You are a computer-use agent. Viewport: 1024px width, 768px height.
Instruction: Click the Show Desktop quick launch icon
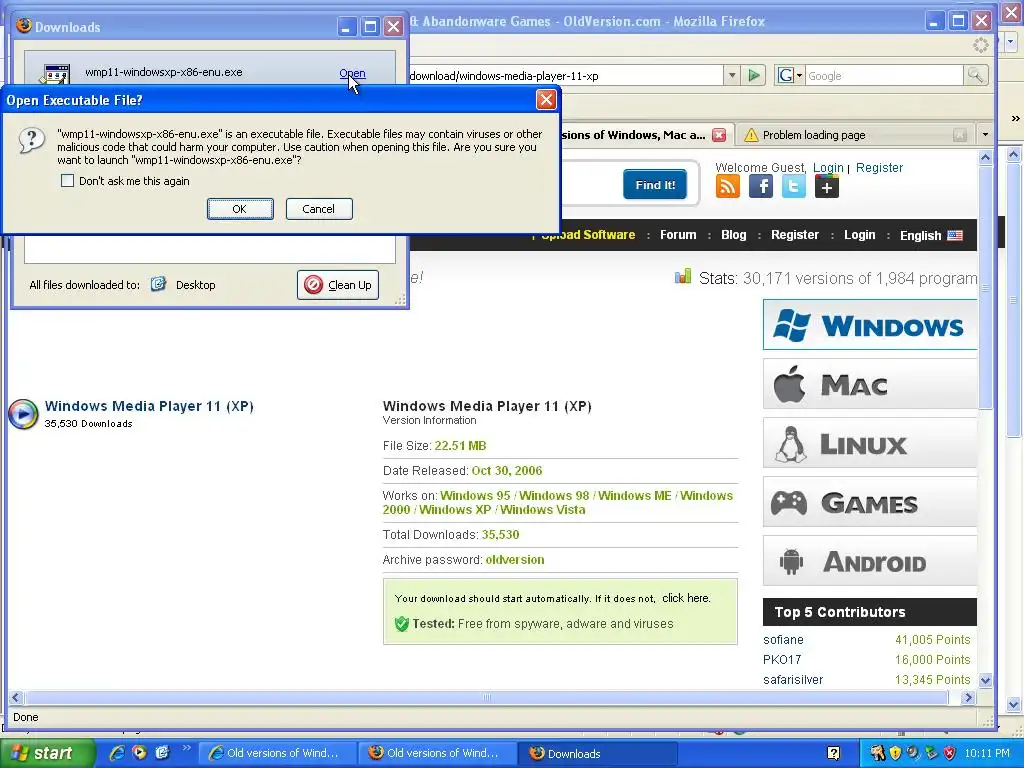pyautogui.click(x=162, y=753)
